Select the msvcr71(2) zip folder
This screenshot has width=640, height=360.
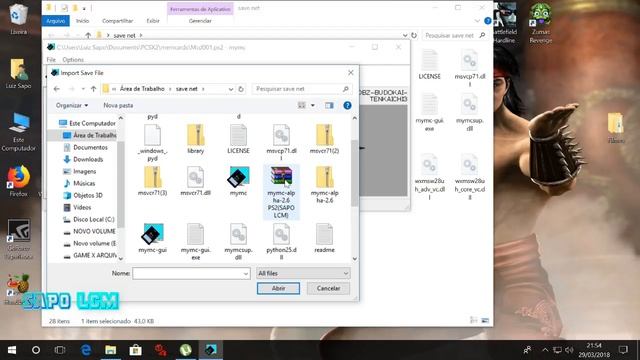(x=324, y=139)
